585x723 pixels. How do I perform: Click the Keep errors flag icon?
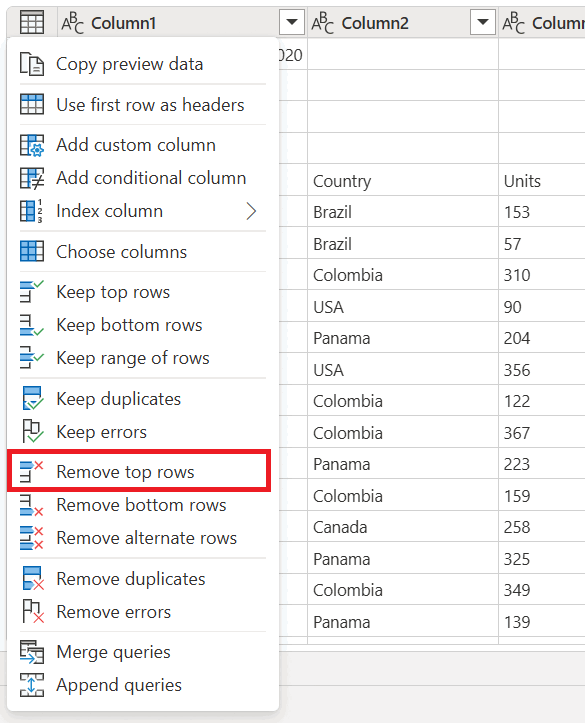(x=33, y=432)
